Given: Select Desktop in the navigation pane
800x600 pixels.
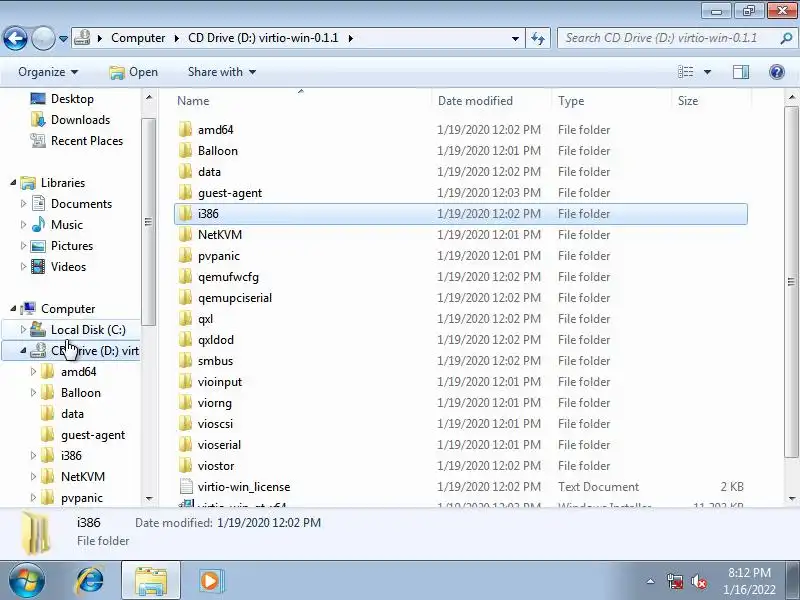Looking at the screenshot, I should coord(62,98).
